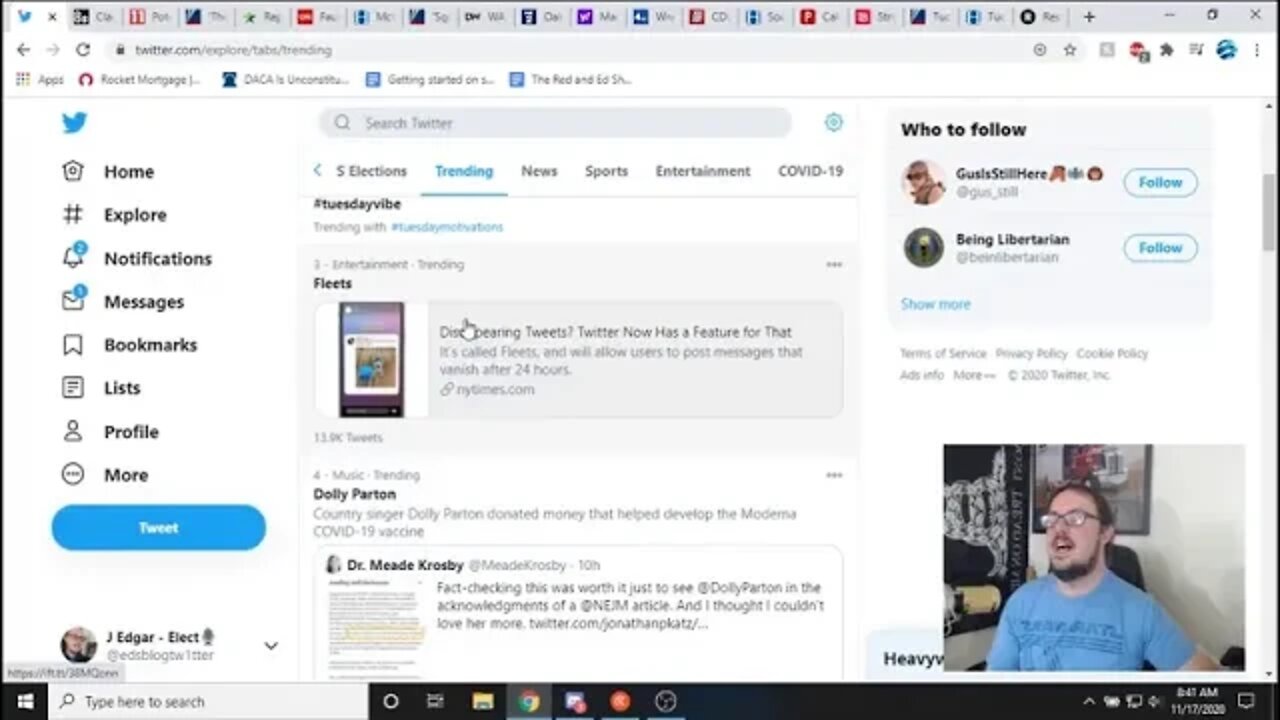The image size is (1280, 720).
Task: Expand J Edgar account switcher chevron
Action: coord(270,646)
